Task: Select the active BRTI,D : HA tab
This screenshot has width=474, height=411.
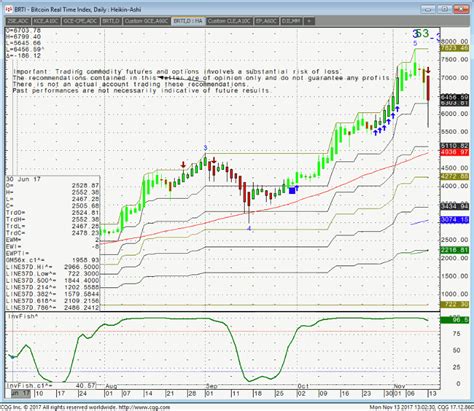Action: pyautogui.click(x=188, y=21)
